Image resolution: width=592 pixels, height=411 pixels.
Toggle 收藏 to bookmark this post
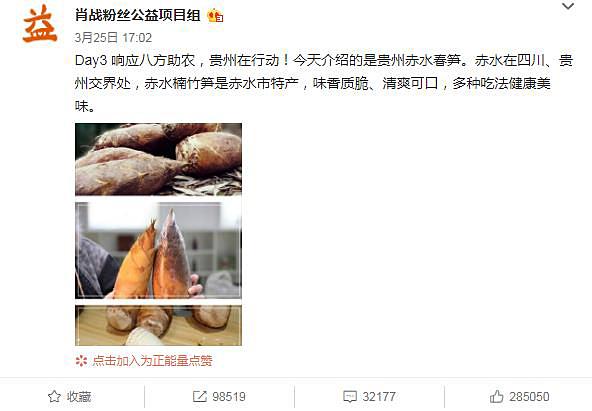70,396
